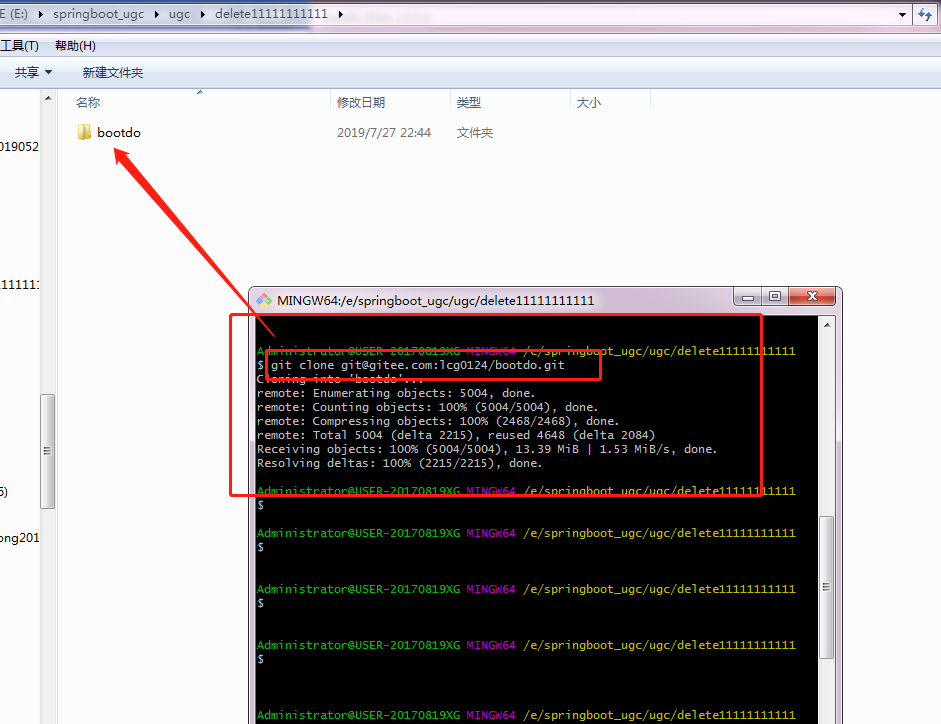Maximize the MINGW64 terminal window
Screen dimensions: 941x724
(x=775, y=297)
